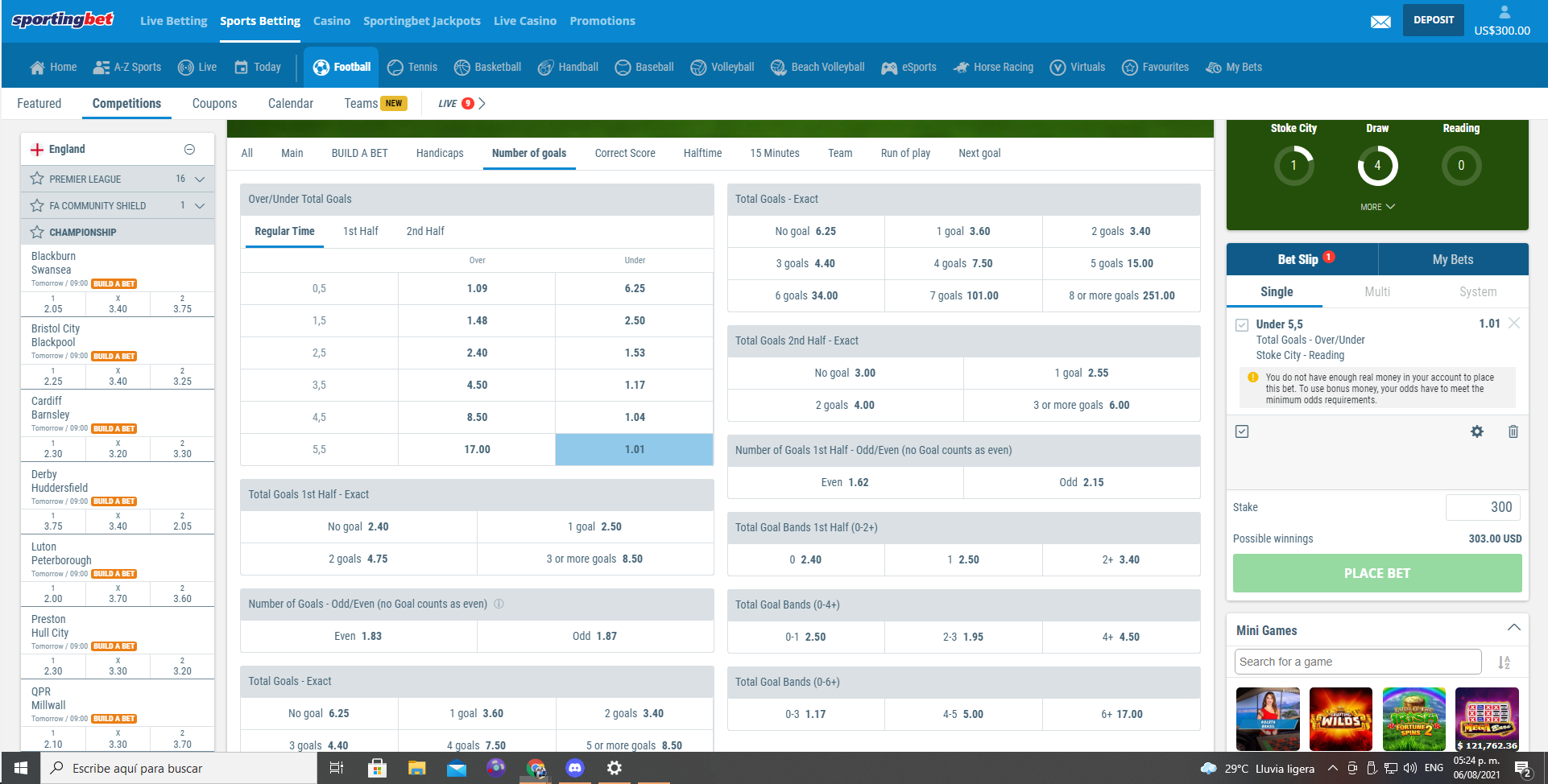Open Live sports icon in nav bar

(185, 68)
